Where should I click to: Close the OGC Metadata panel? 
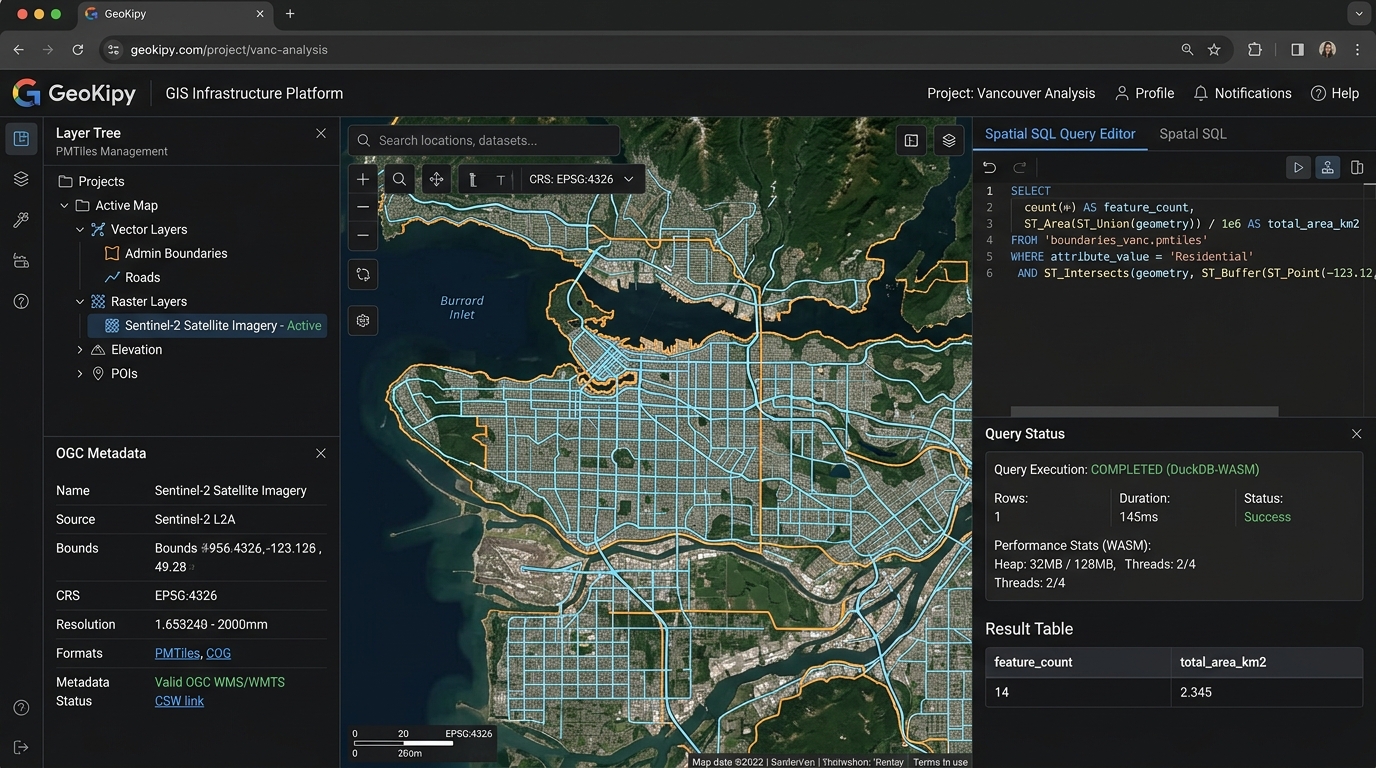pyautogui.click(x=321, y=453)
